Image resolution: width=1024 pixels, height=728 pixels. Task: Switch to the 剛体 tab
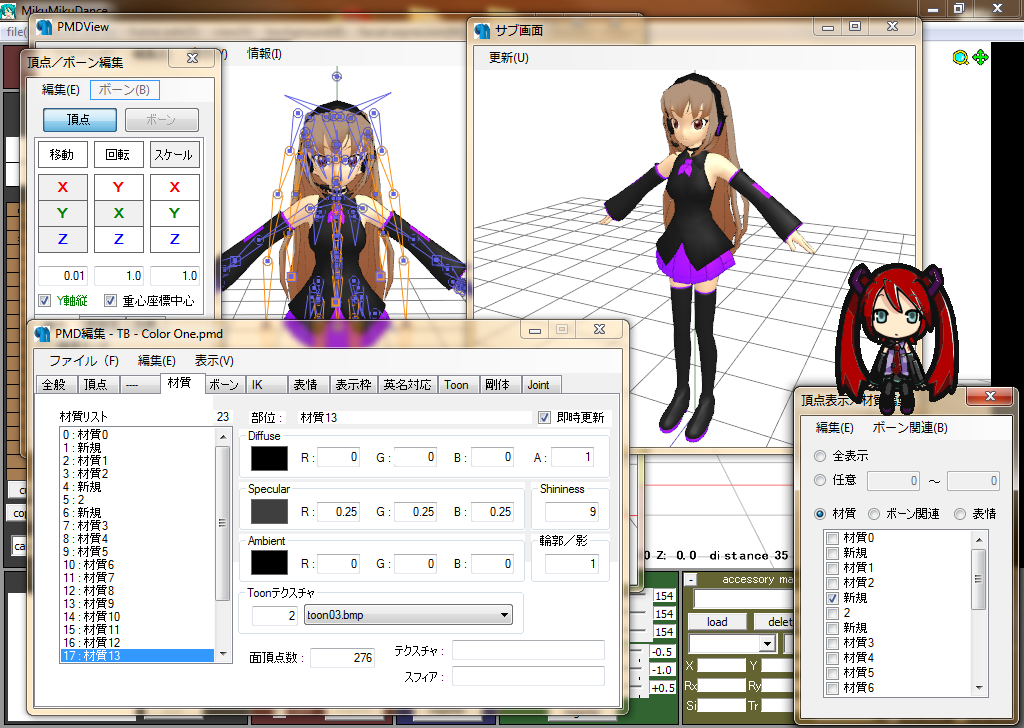(x=498, y=385)
